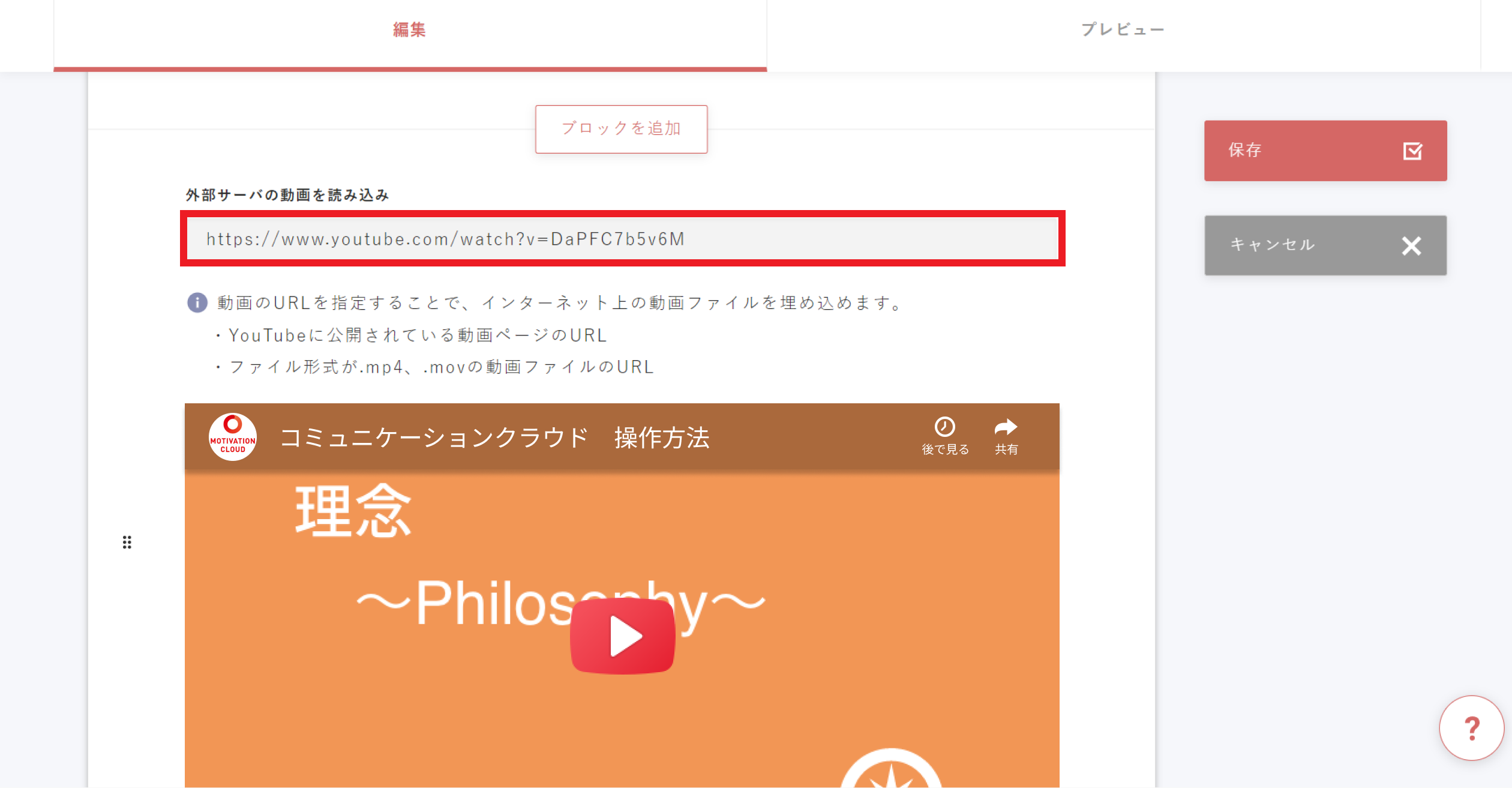Screen dimensions: 1512x788
Task: Open the help question mark button
Action: (x=1472, y=728)
